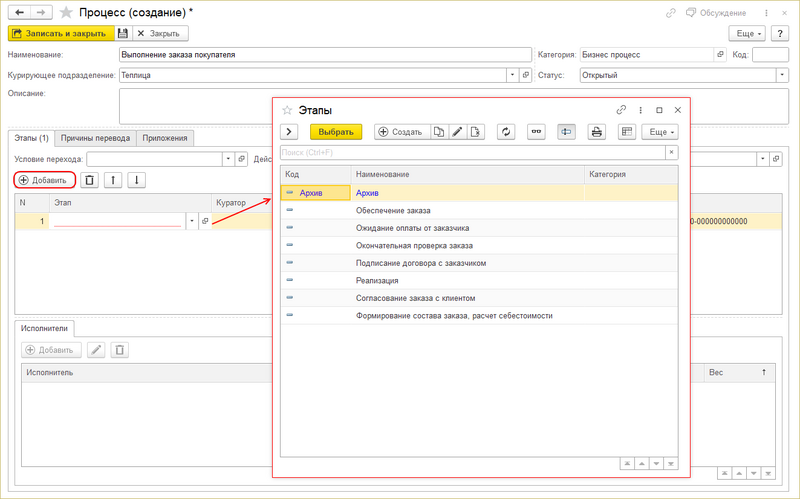Delete the stage row with trash icon
The height and width of the screenshot is (499, 800).
click(x=89, y=180)
